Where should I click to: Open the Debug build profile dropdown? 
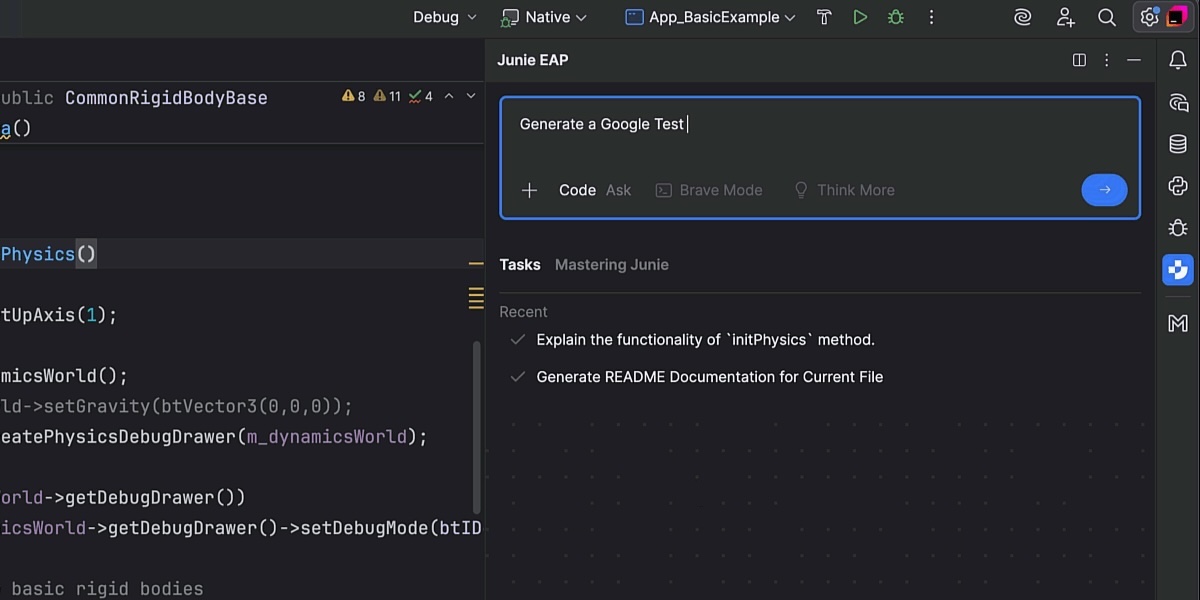click(444, 17)
